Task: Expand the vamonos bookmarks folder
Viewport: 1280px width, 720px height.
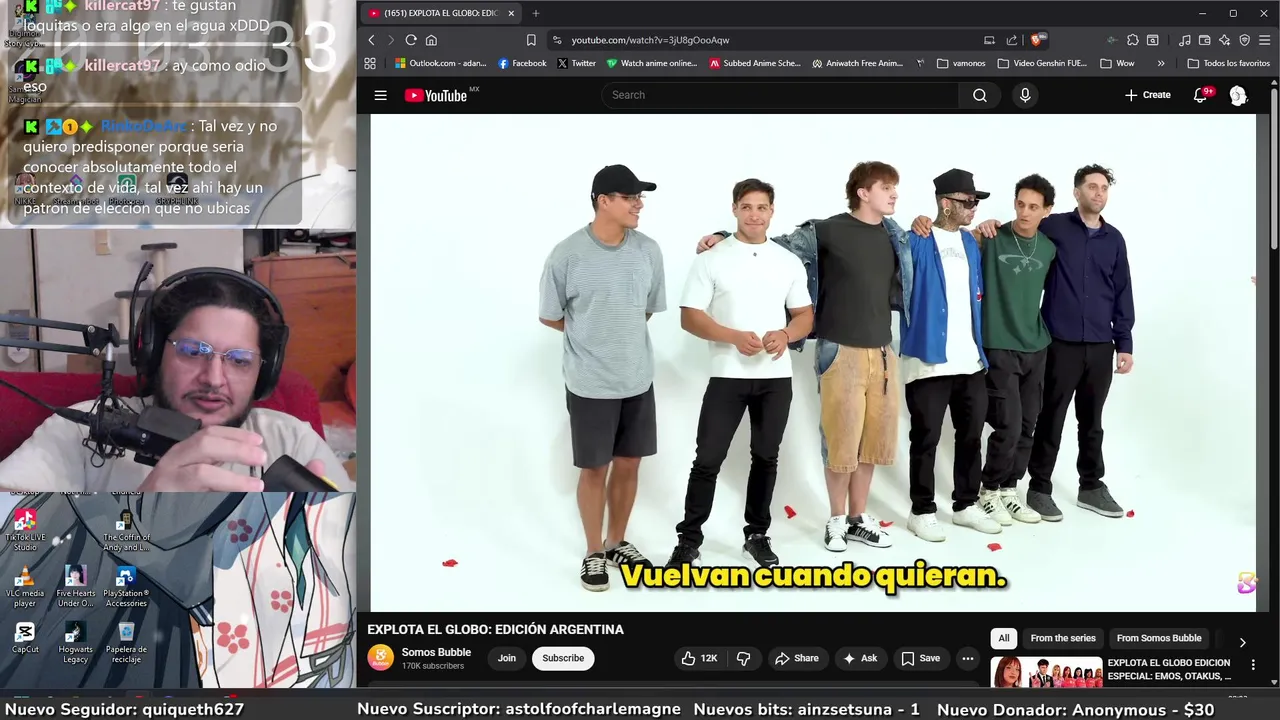Action: pyautogui.click(x=961, y=63)
